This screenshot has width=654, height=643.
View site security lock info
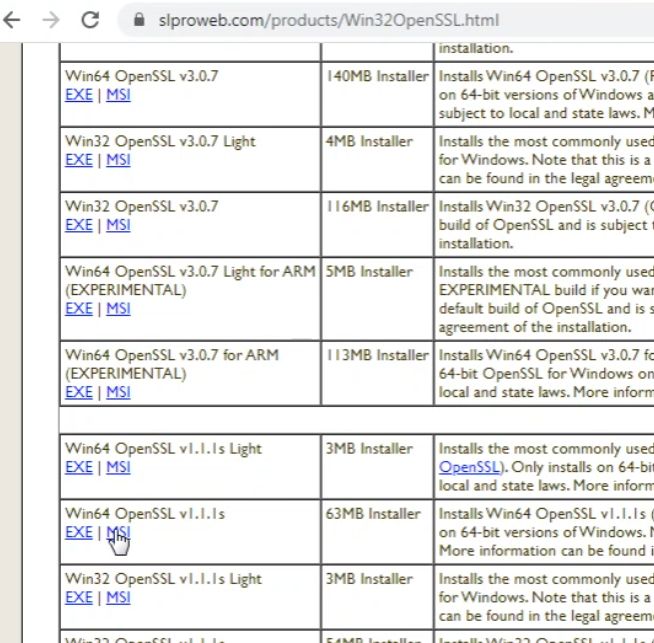pyautogui.click(x=139, y=20)
